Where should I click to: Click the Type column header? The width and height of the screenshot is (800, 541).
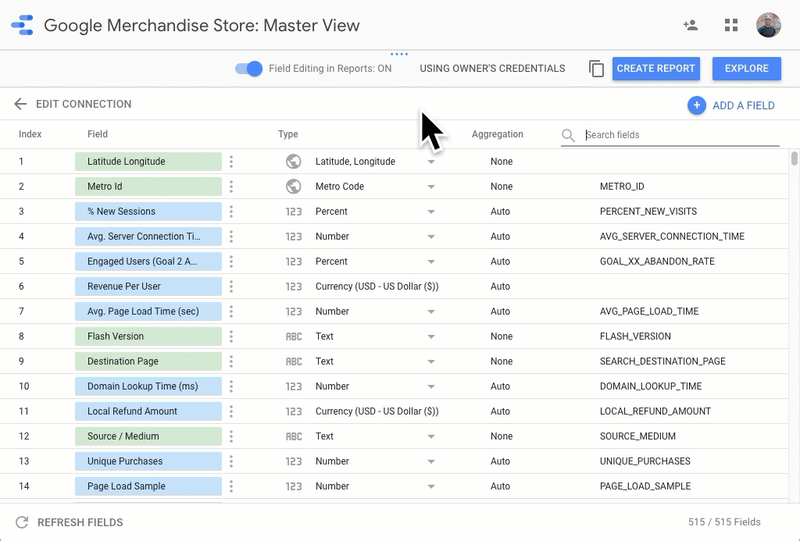click(x=288, y=134)
